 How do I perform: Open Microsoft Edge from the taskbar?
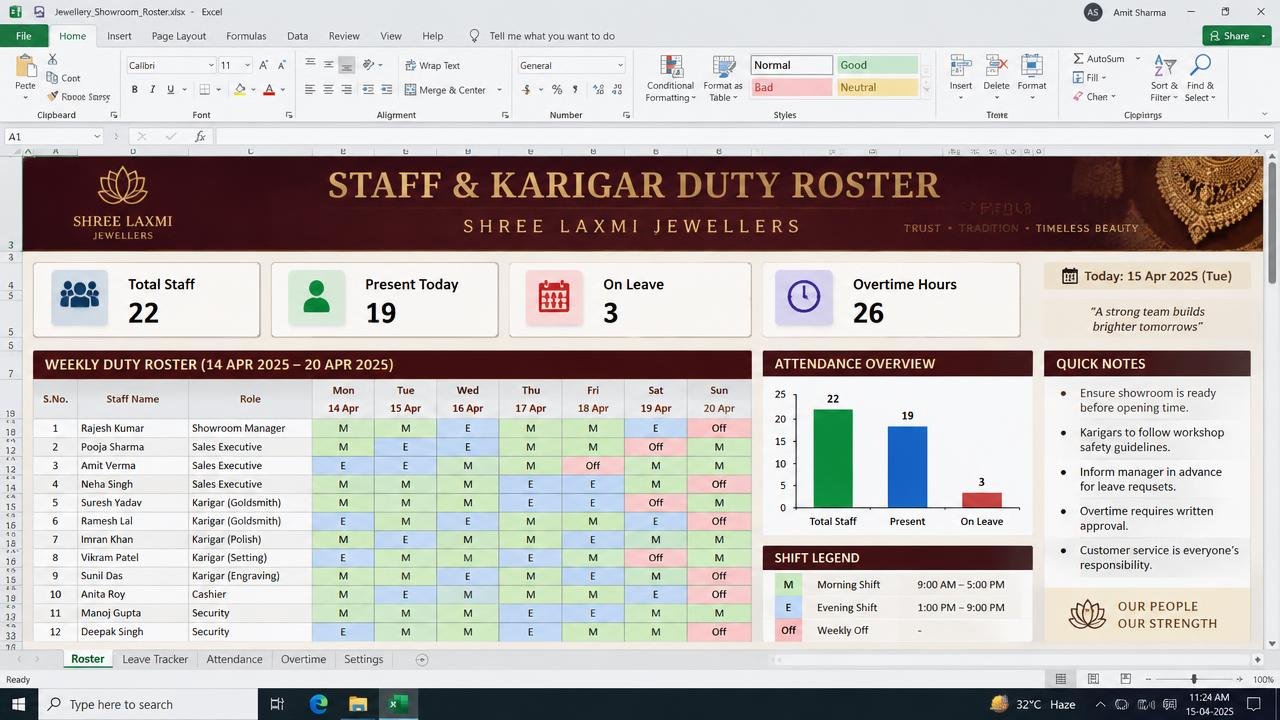pos(318,704)
